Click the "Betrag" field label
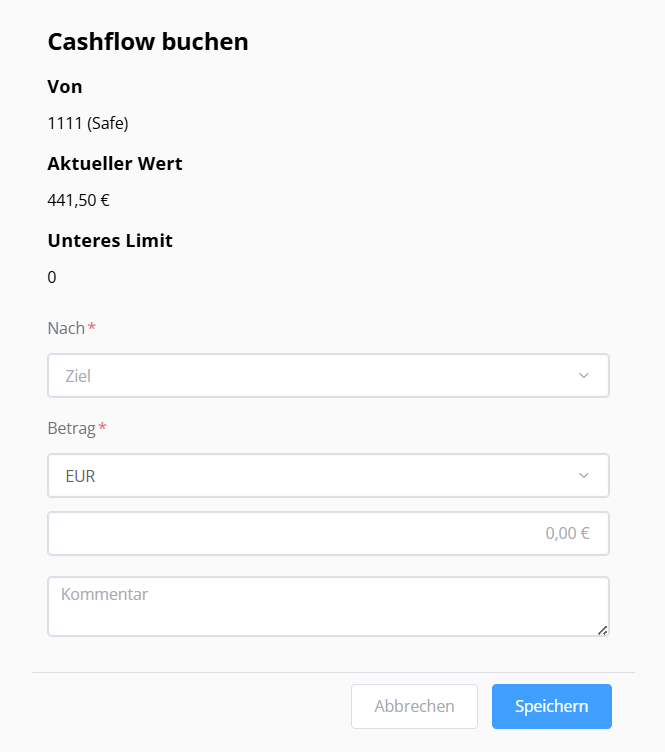Screen dimensions: 665x752 tap(71, 428)
